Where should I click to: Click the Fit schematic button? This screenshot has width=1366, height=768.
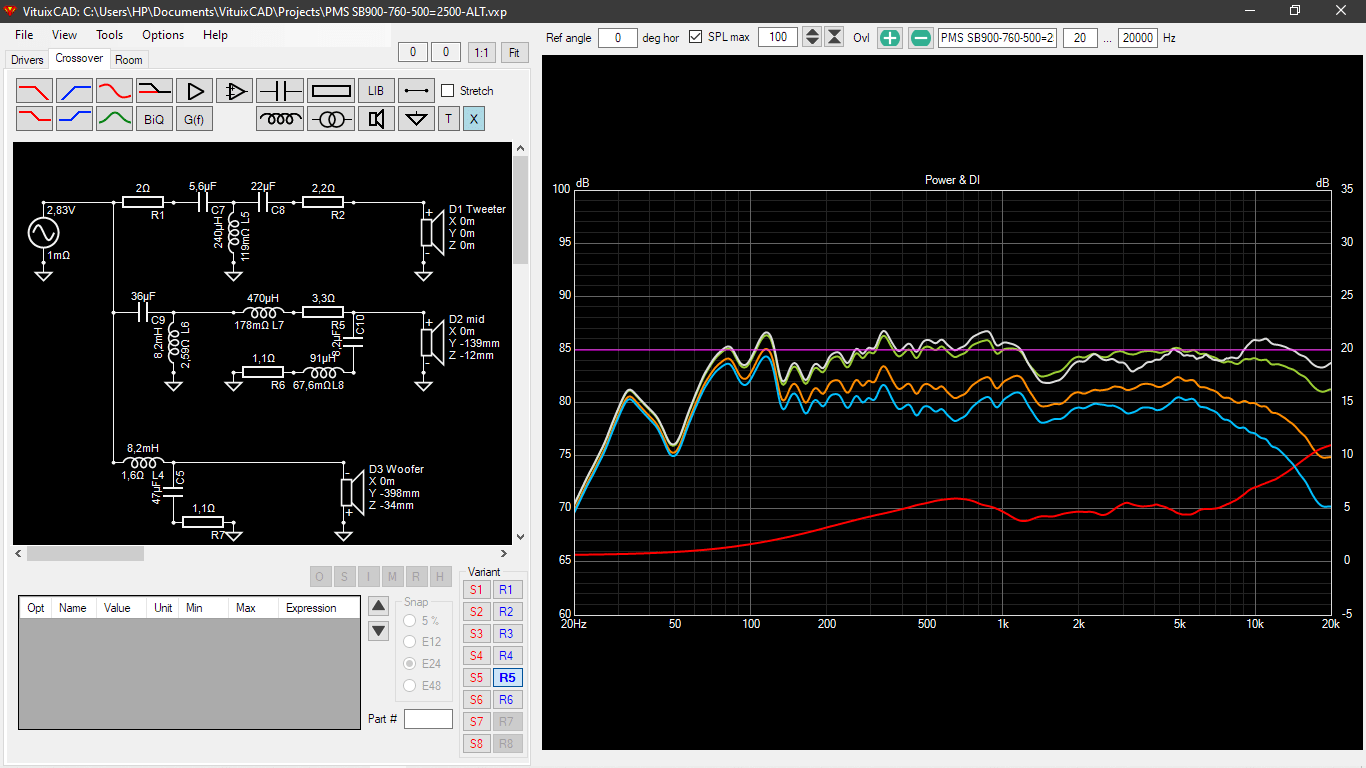click(x=514, y=52)
